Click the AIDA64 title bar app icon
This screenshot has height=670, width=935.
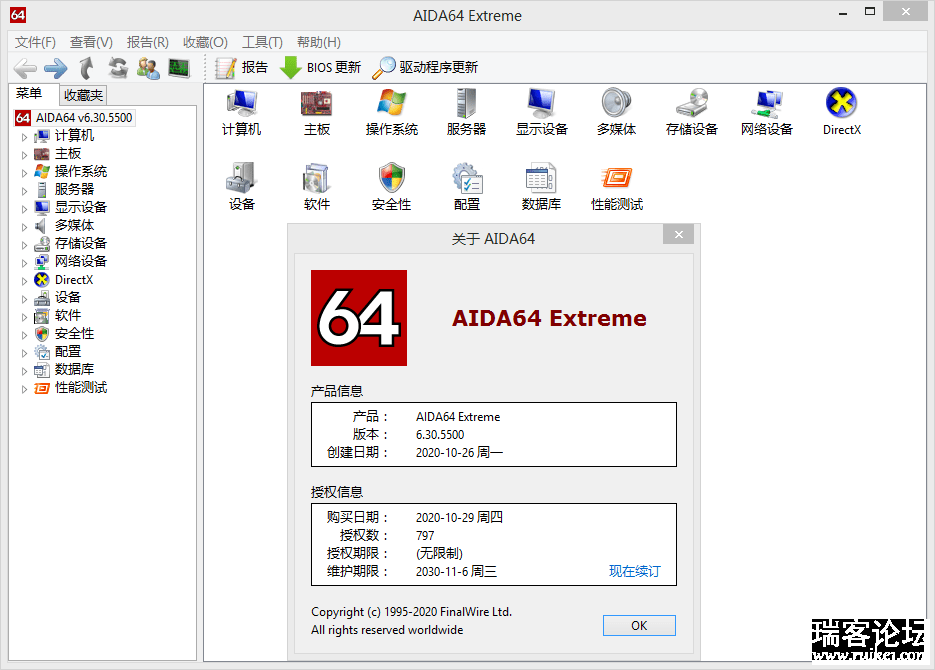coord(18,14)
